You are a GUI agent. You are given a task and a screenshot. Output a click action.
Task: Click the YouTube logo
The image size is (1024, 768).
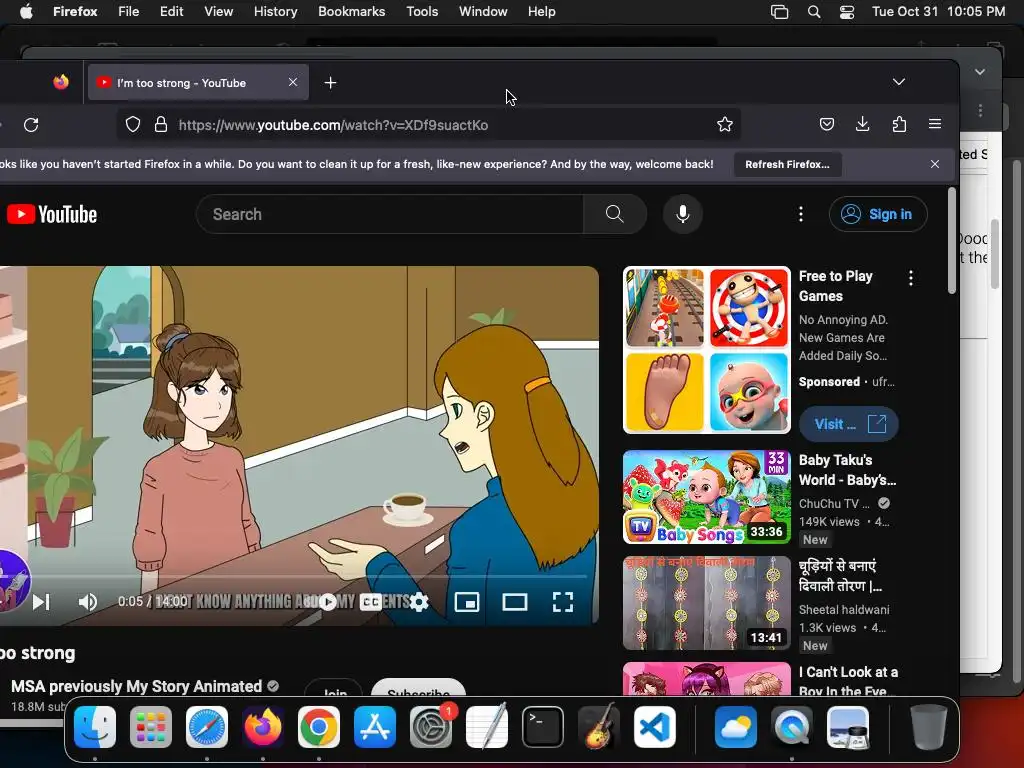[x=52, y=214]
